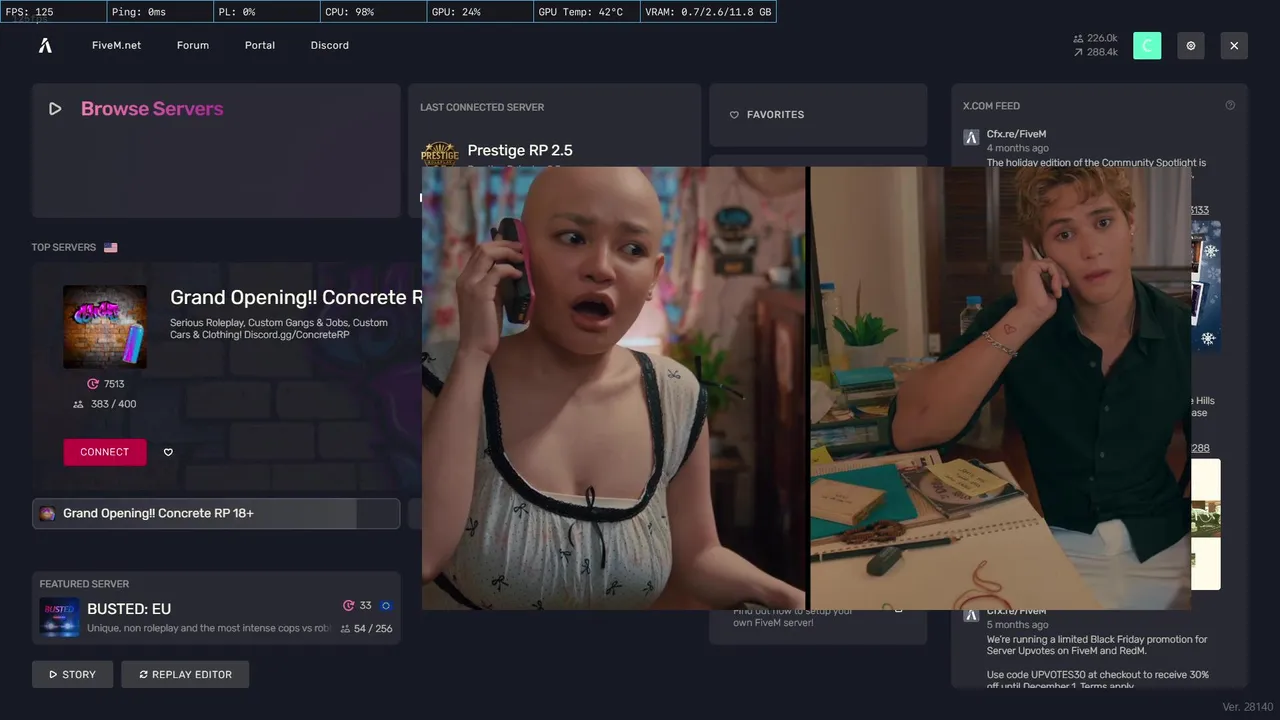Click the heart icon next to Favorites
This screenshot has width=1280, height=720.
tap(734, 115)
